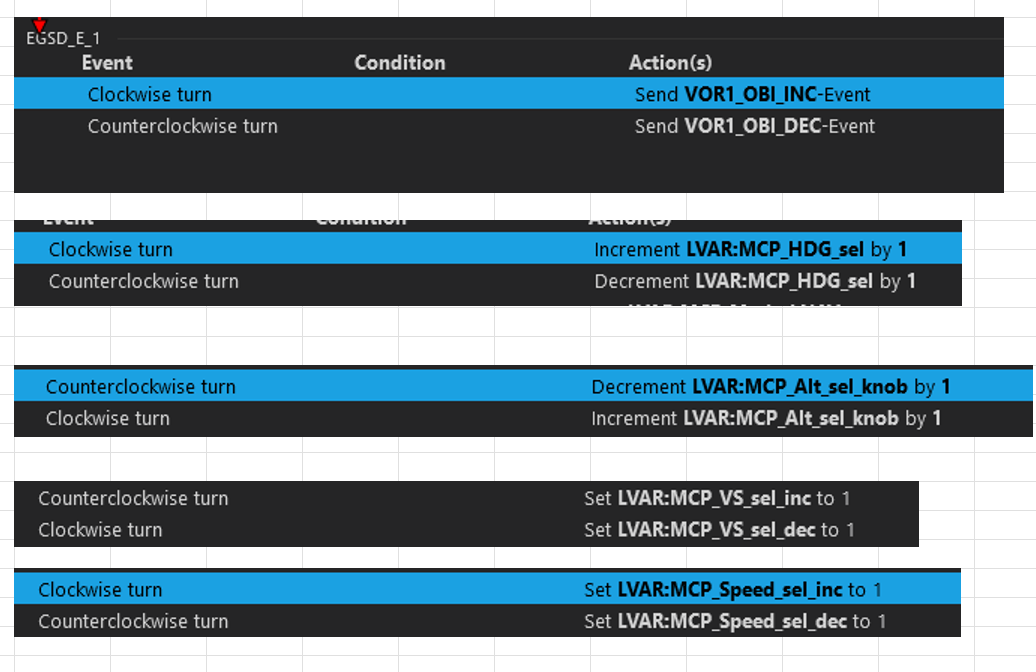Select Clockwise turn row for MCP_HDG_sel
1036x672 pixels.
coord(111,250)
